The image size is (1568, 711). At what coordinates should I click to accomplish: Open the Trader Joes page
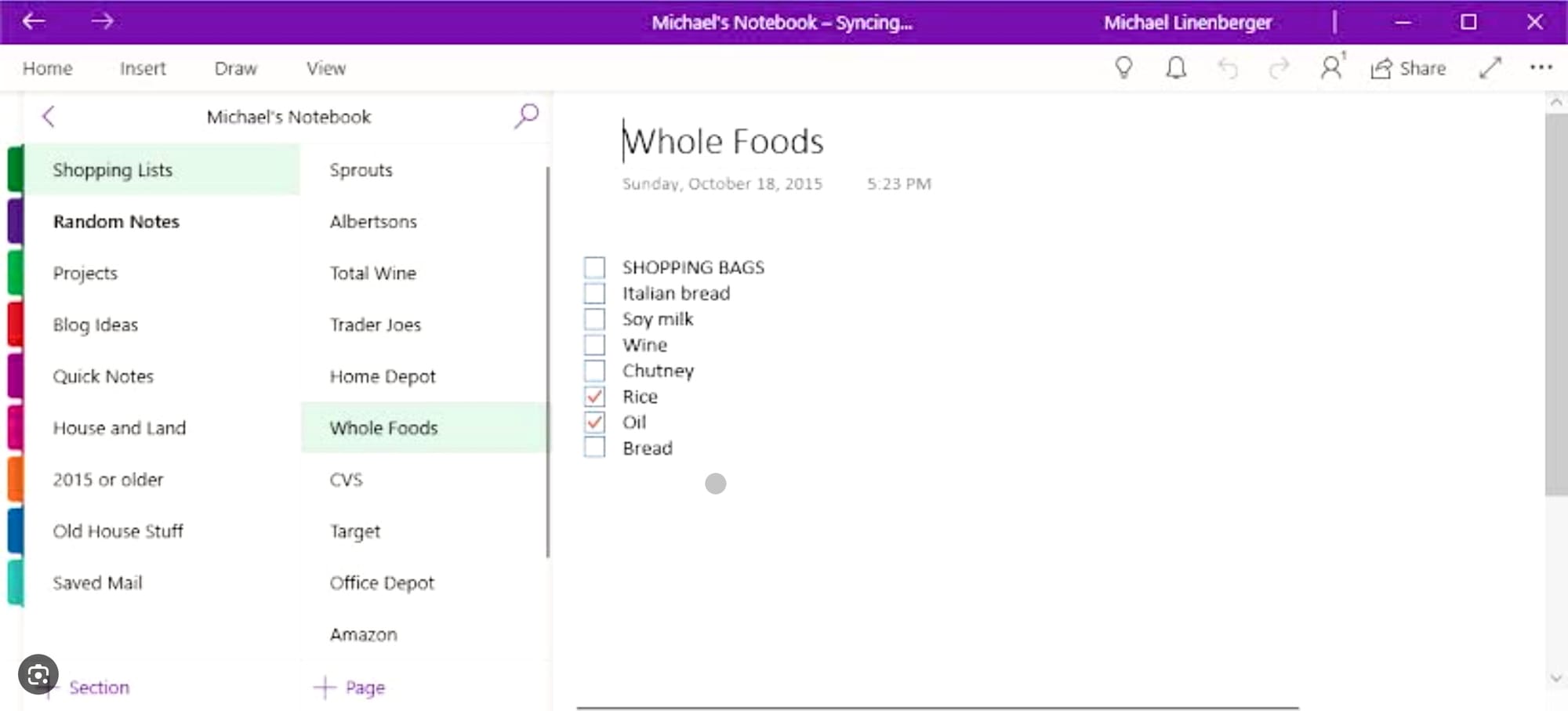coord(423,325)
